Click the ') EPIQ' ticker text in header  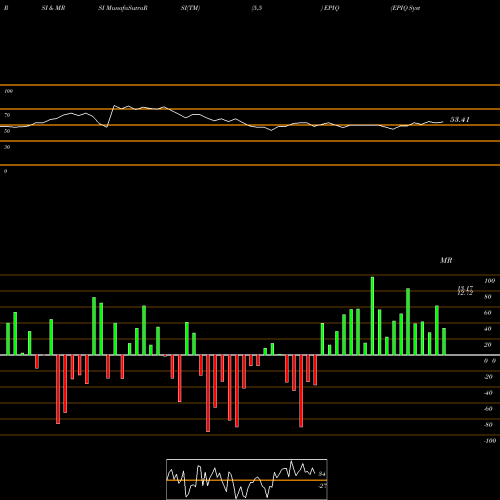point(330,8)
